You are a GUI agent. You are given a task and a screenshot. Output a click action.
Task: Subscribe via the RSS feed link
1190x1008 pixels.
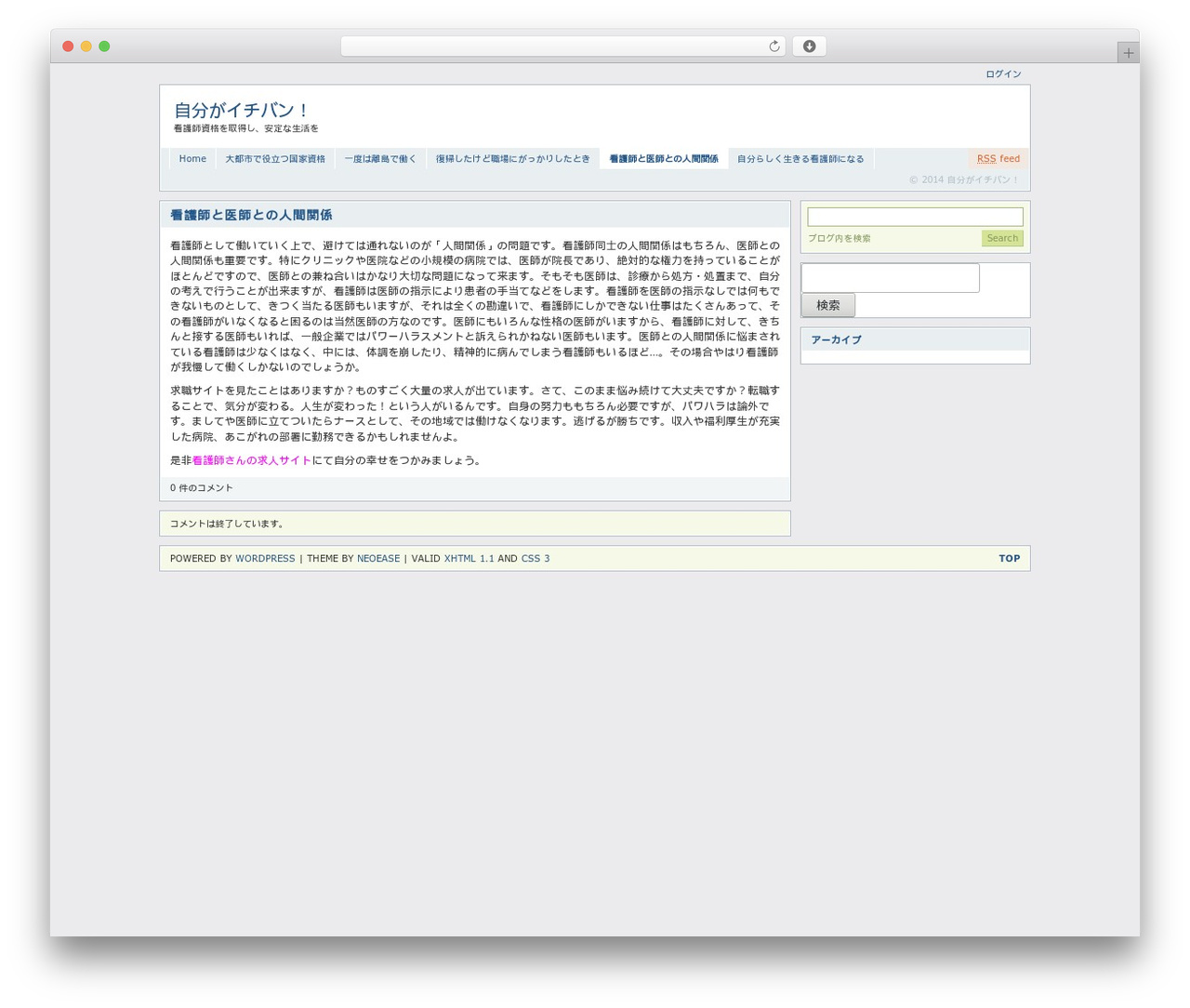[998, 159]
